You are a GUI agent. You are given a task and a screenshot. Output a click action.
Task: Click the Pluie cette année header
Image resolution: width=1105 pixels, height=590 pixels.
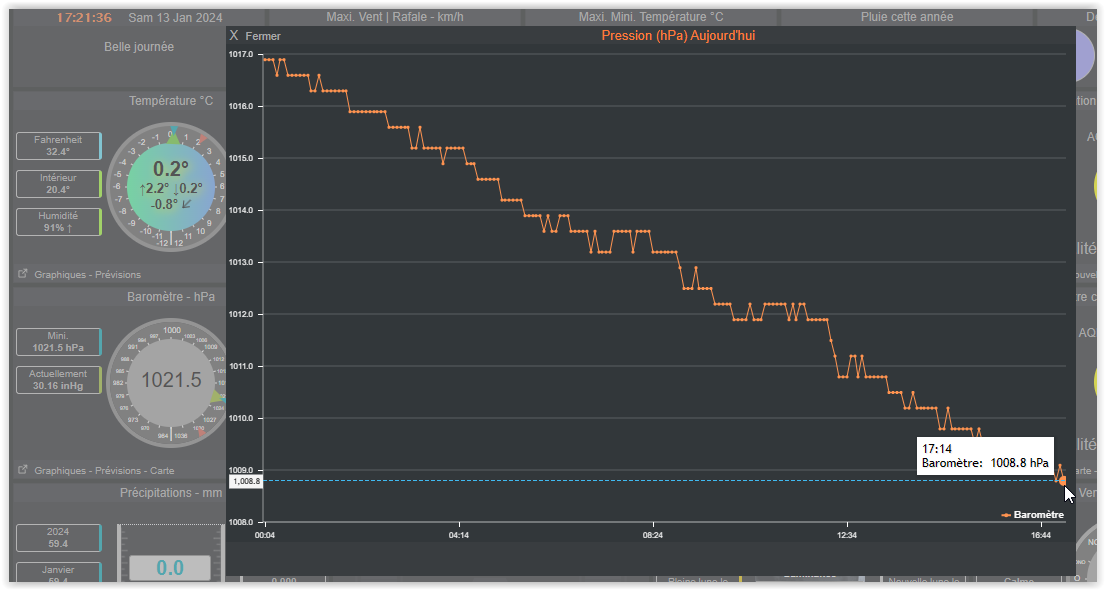point(907,17)
